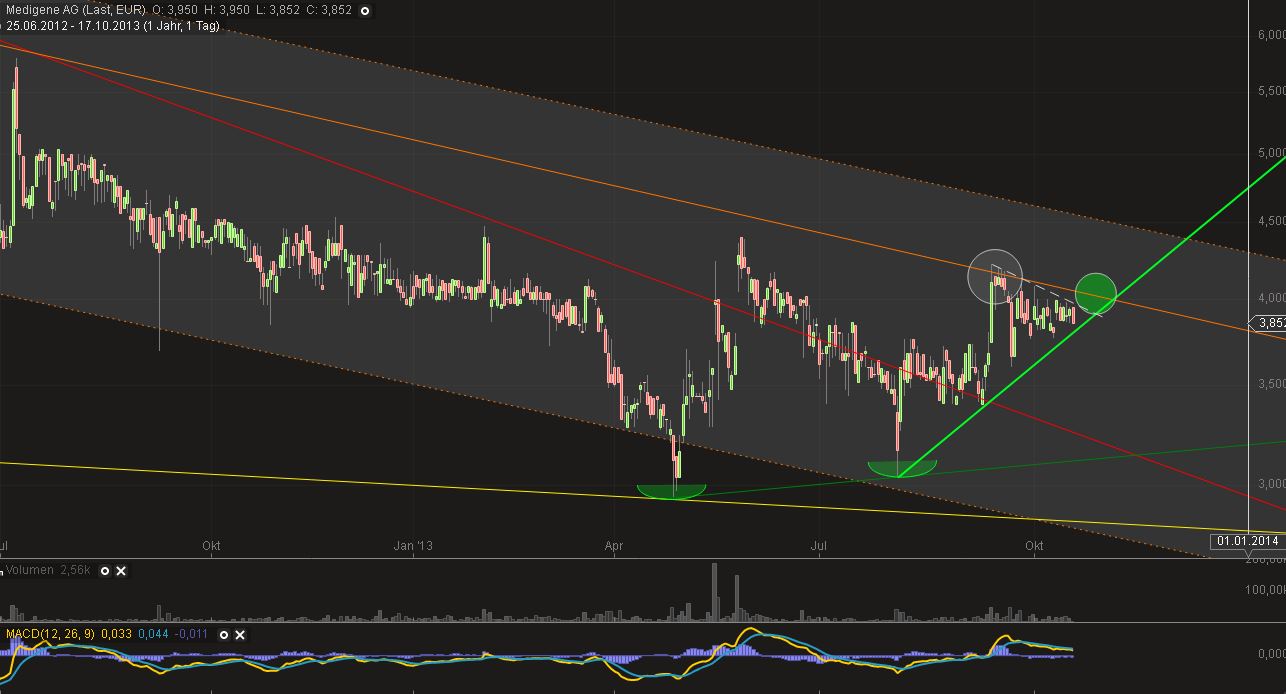Click the 3,852 current price label
This screenshot has height=694, width=1286.
[1267, 323]
